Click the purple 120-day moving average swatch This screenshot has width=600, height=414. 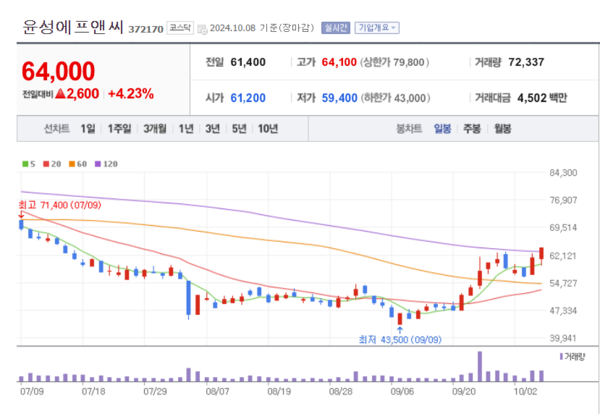coord(98,164)
